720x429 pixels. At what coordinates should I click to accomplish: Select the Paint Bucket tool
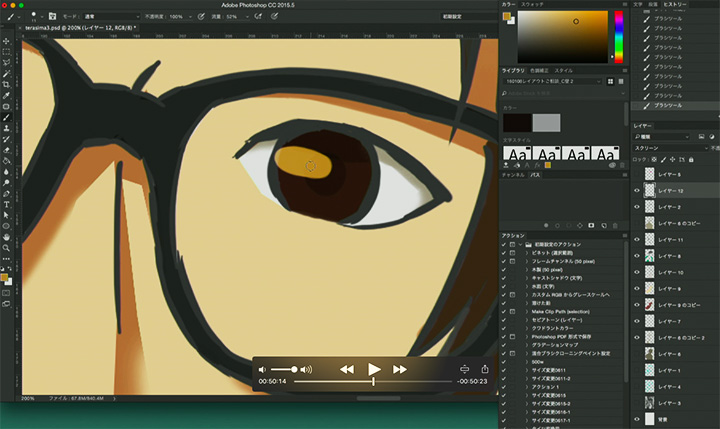click(6, 161)
